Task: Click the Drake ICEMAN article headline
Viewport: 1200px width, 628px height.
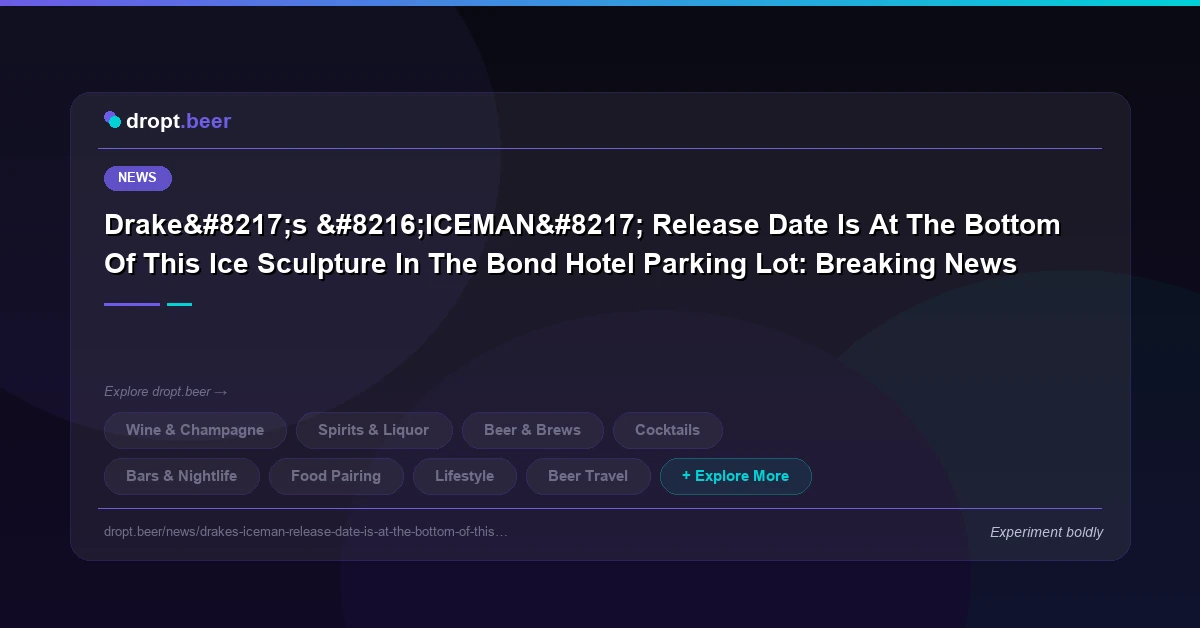Action: pos(581,244)
